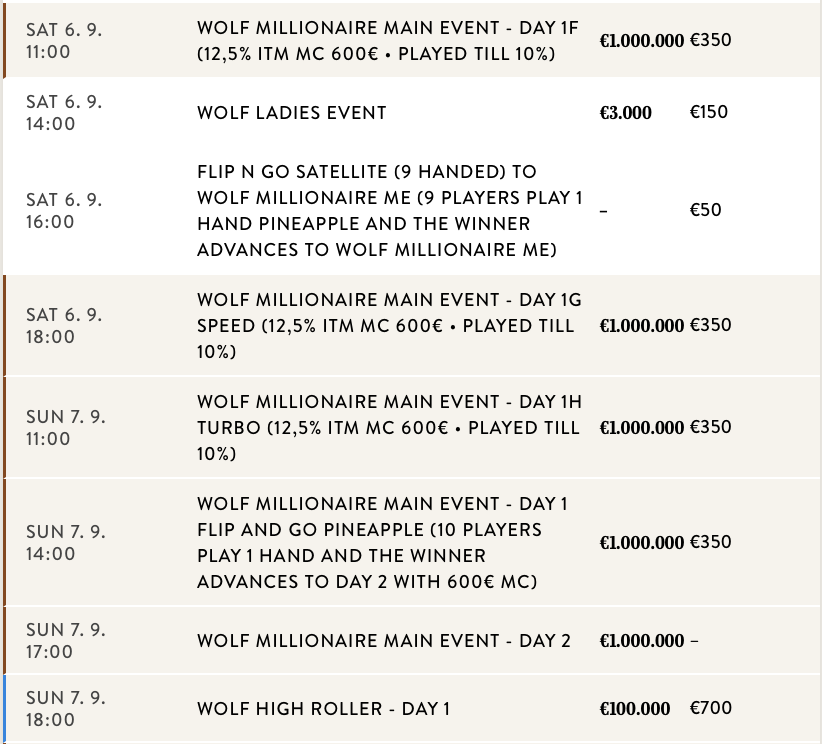This screenshot has height=744, width=822.
Task: Open Wolf Millionaire Main Event Day 1F
Action: click(x=387, y=40)
